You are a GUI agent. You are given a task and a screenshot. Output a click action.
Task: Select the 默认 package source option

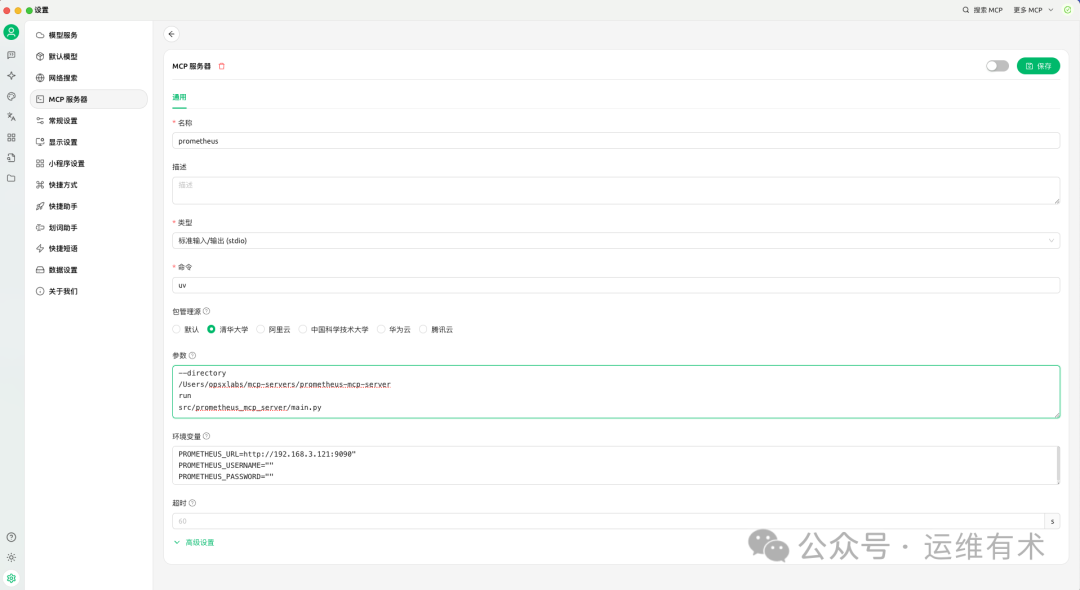(x=177, y=329)
